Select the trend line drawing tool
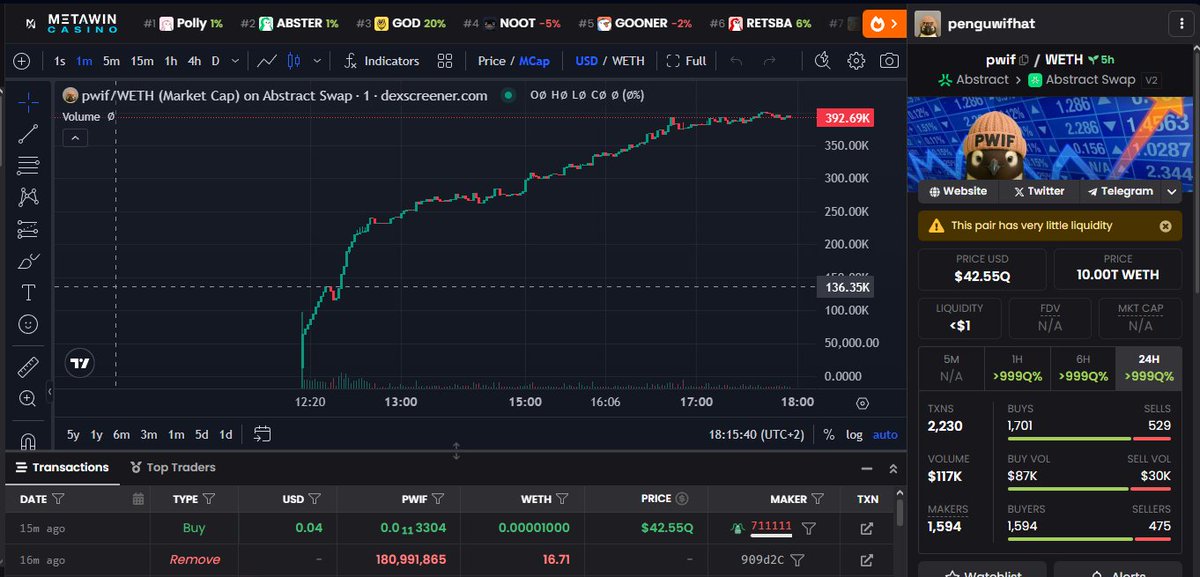Image resolution: width=1200 pixels, height=577 pixels. pyautogui.click(x=28, y=133)
